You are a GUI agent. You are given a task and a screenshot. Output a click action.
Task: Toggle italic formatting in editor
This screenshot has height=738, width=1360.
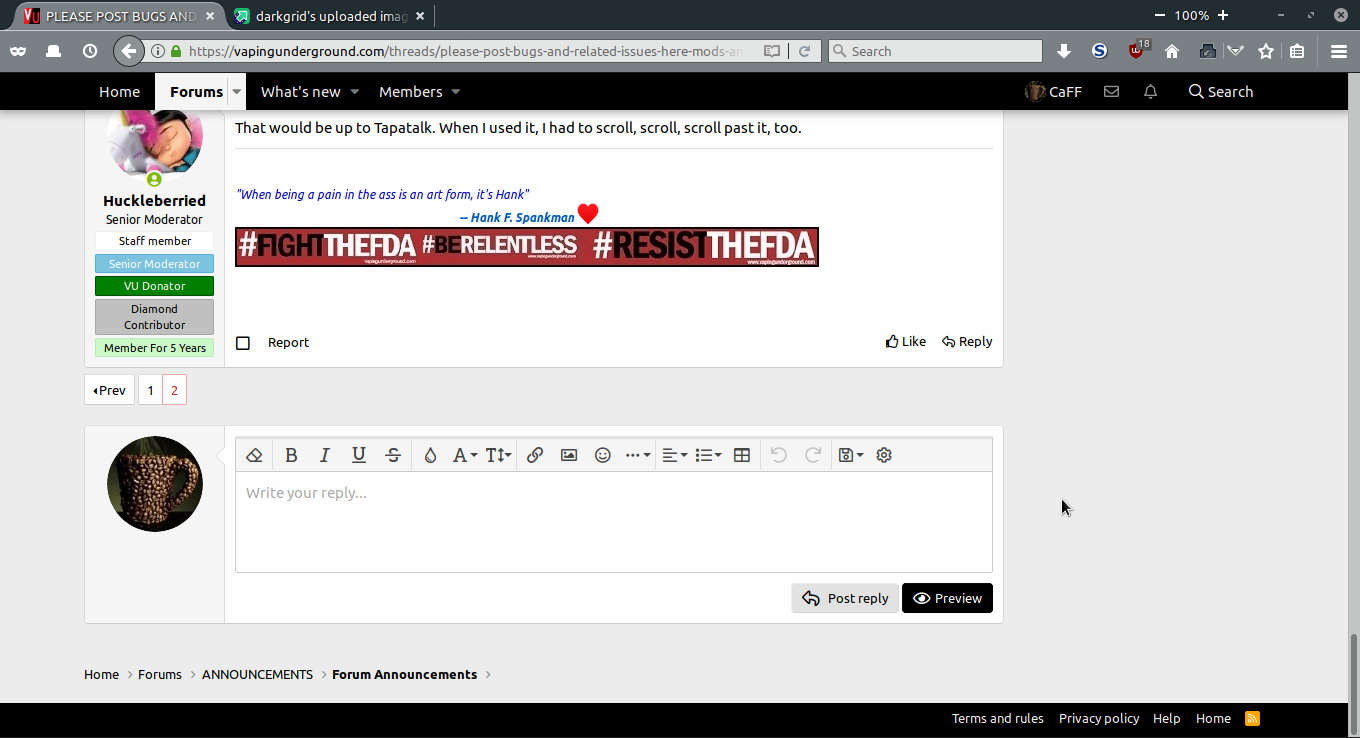pyautogui.click(x=325, y=455)
